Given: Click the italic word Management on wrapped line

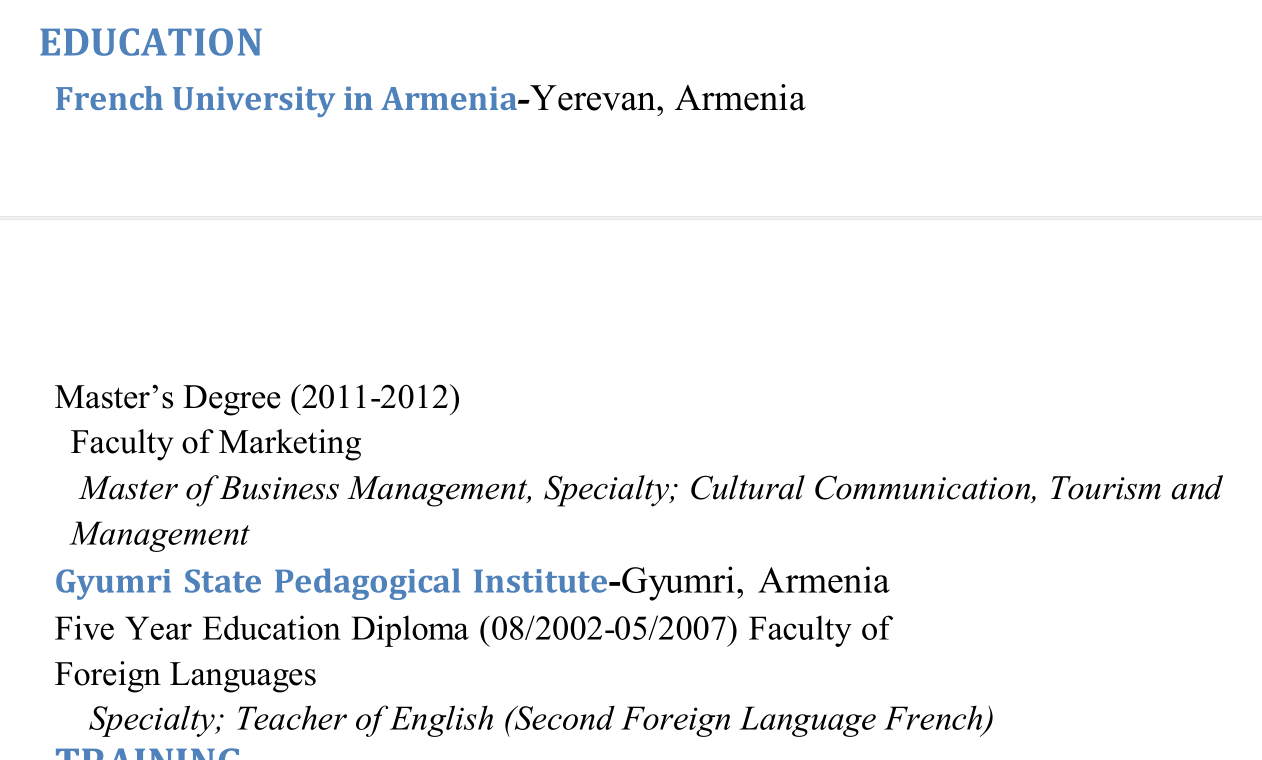Looking at the screenshot, I should pos(160,534).
